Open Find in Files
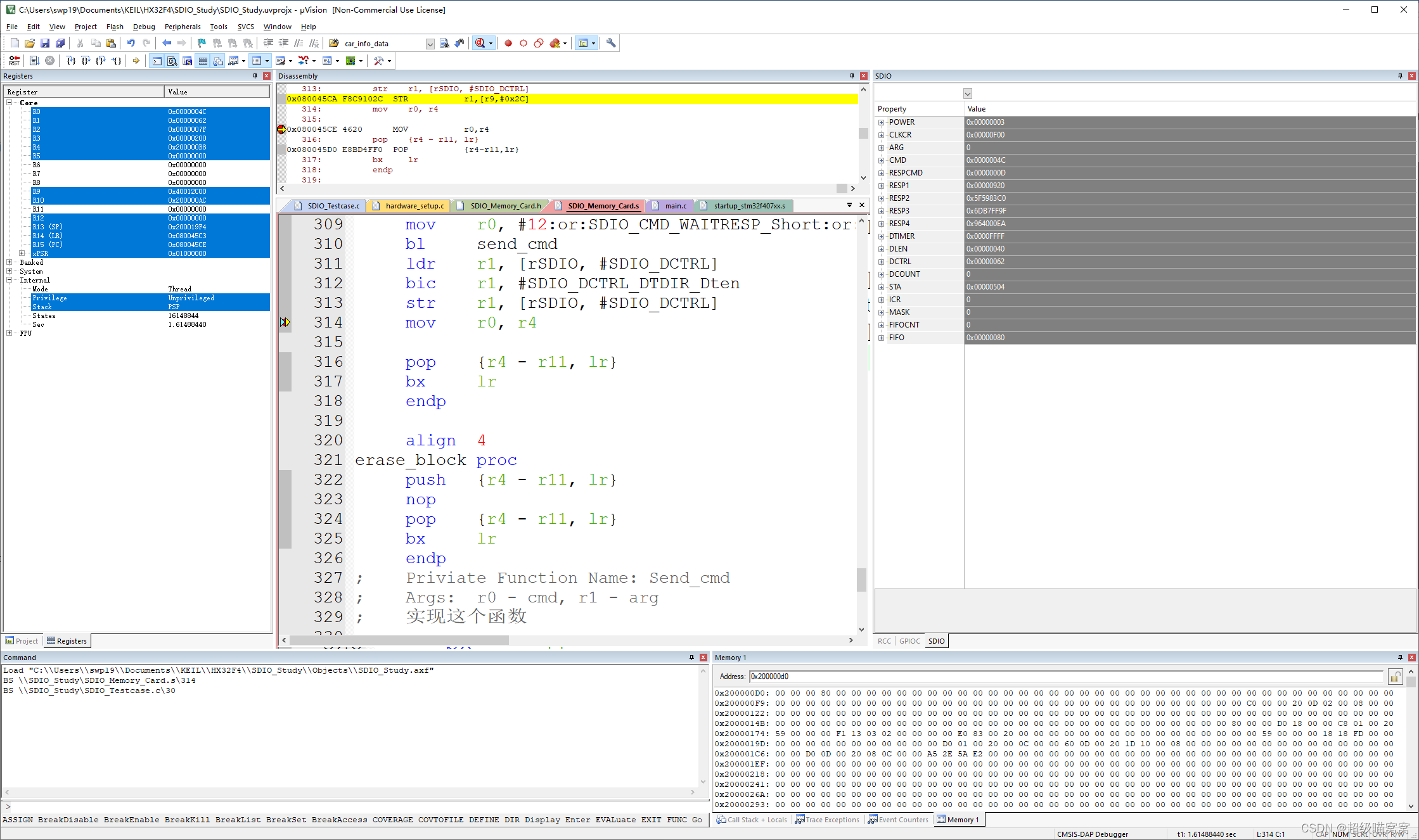 pos(334,43)
